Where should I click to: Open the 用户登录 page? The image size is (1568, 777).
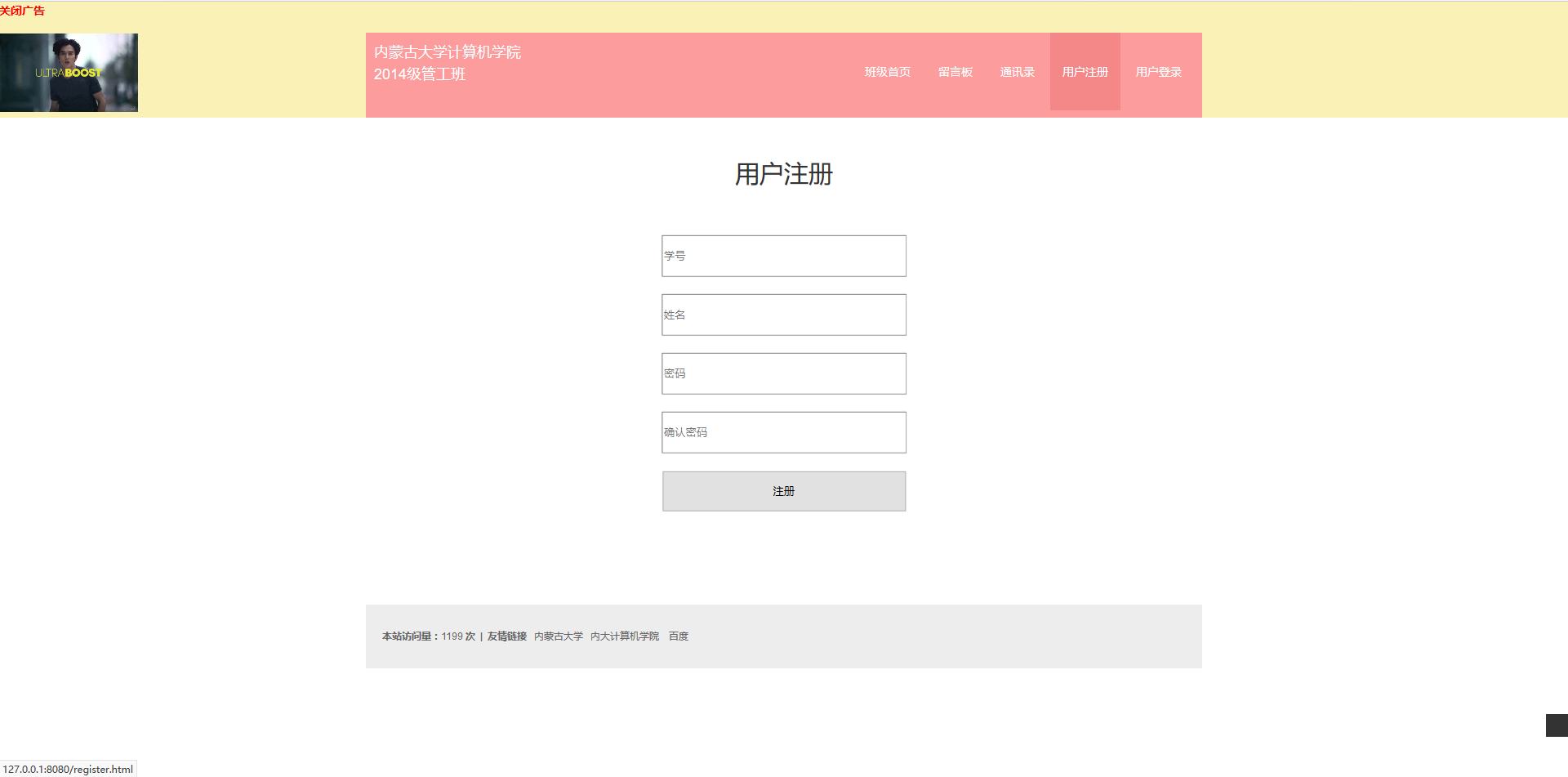[1159, 72]
